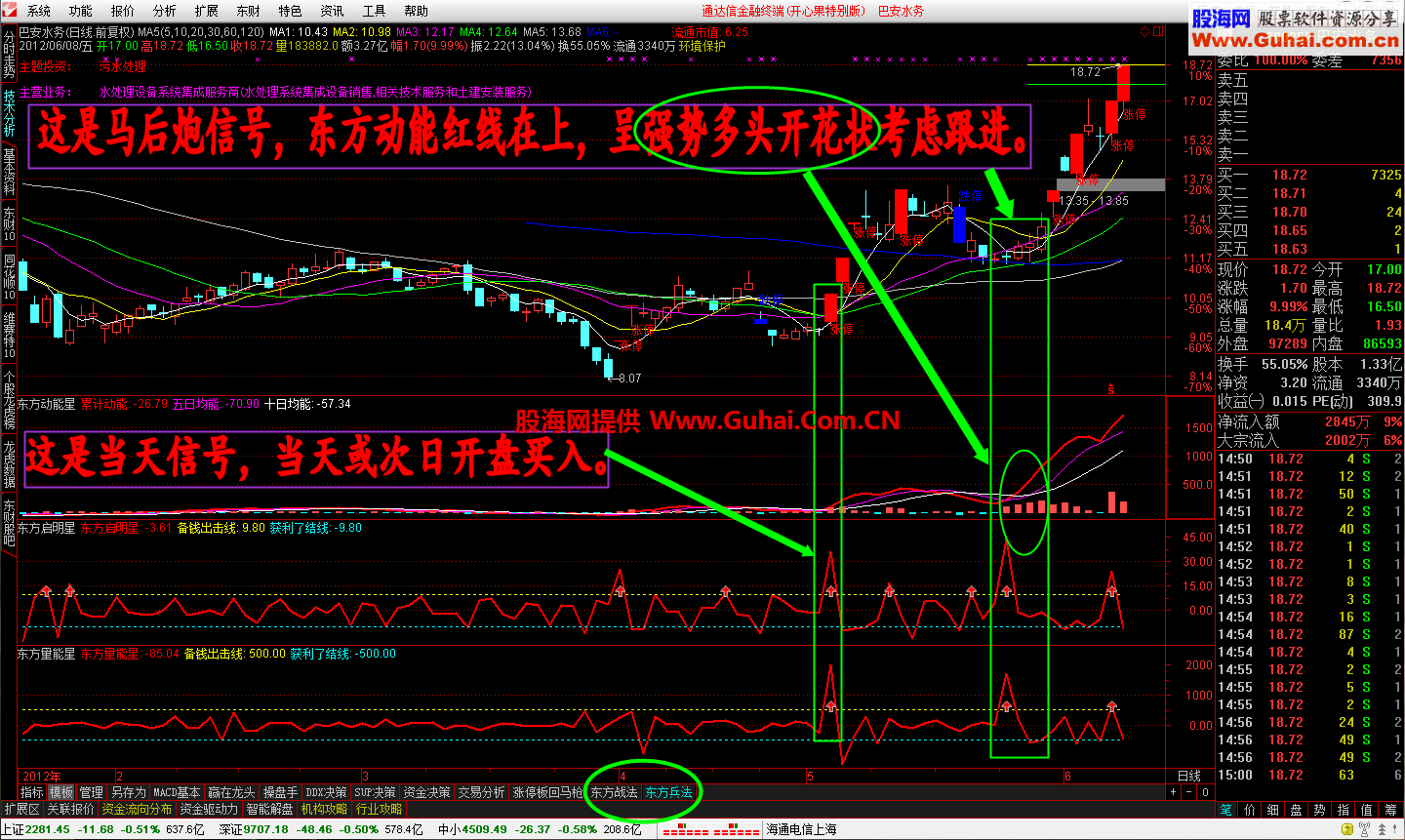Select the MACD基本 template

(x=177, y=792)
